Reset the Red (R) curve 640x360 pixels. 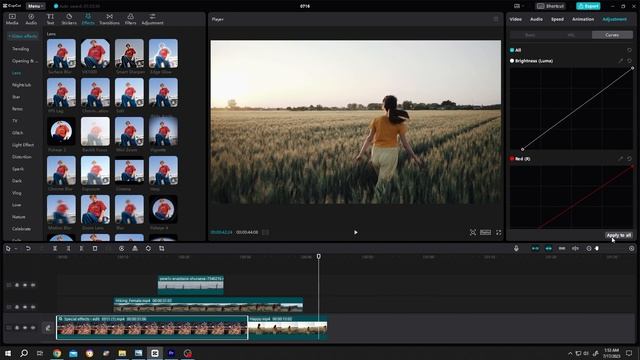coord(629,158)
